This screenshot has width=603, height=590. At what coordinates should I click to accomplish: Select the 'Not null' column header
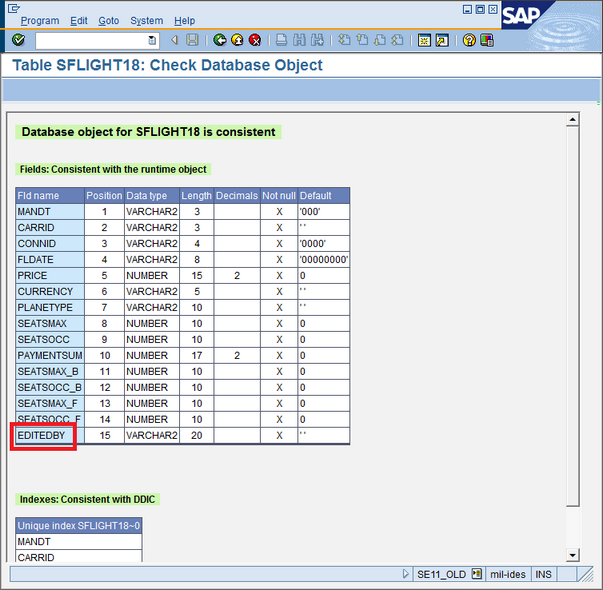279,195
